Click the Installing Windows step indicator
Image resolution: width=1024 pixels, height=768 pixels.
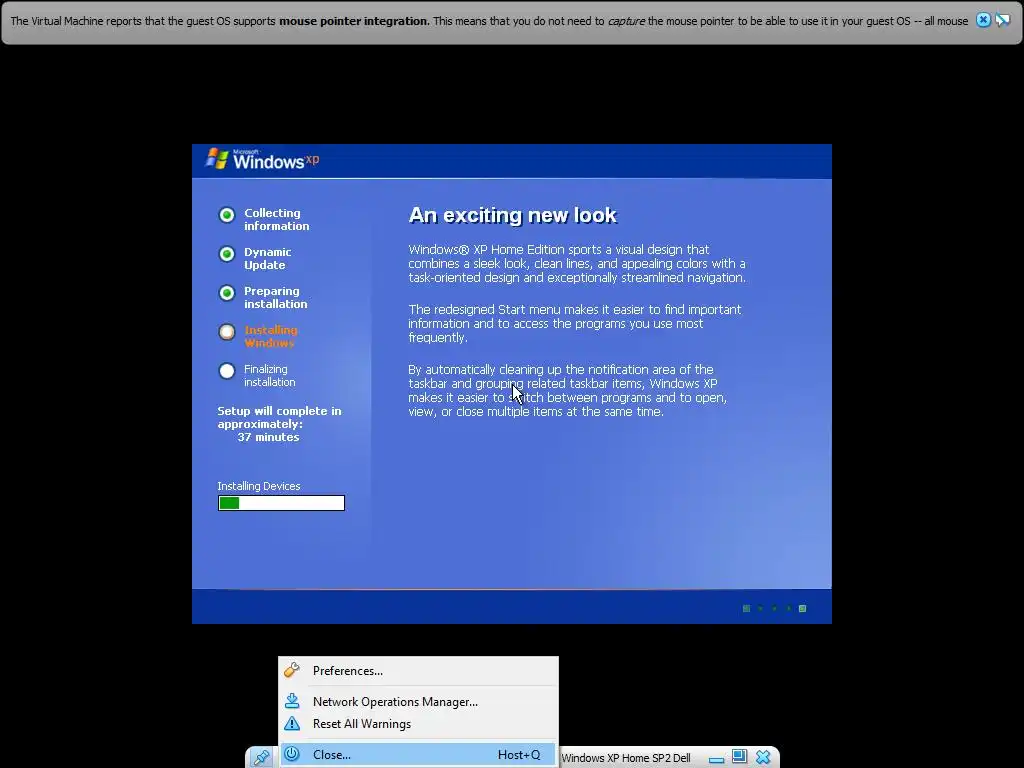227,332
